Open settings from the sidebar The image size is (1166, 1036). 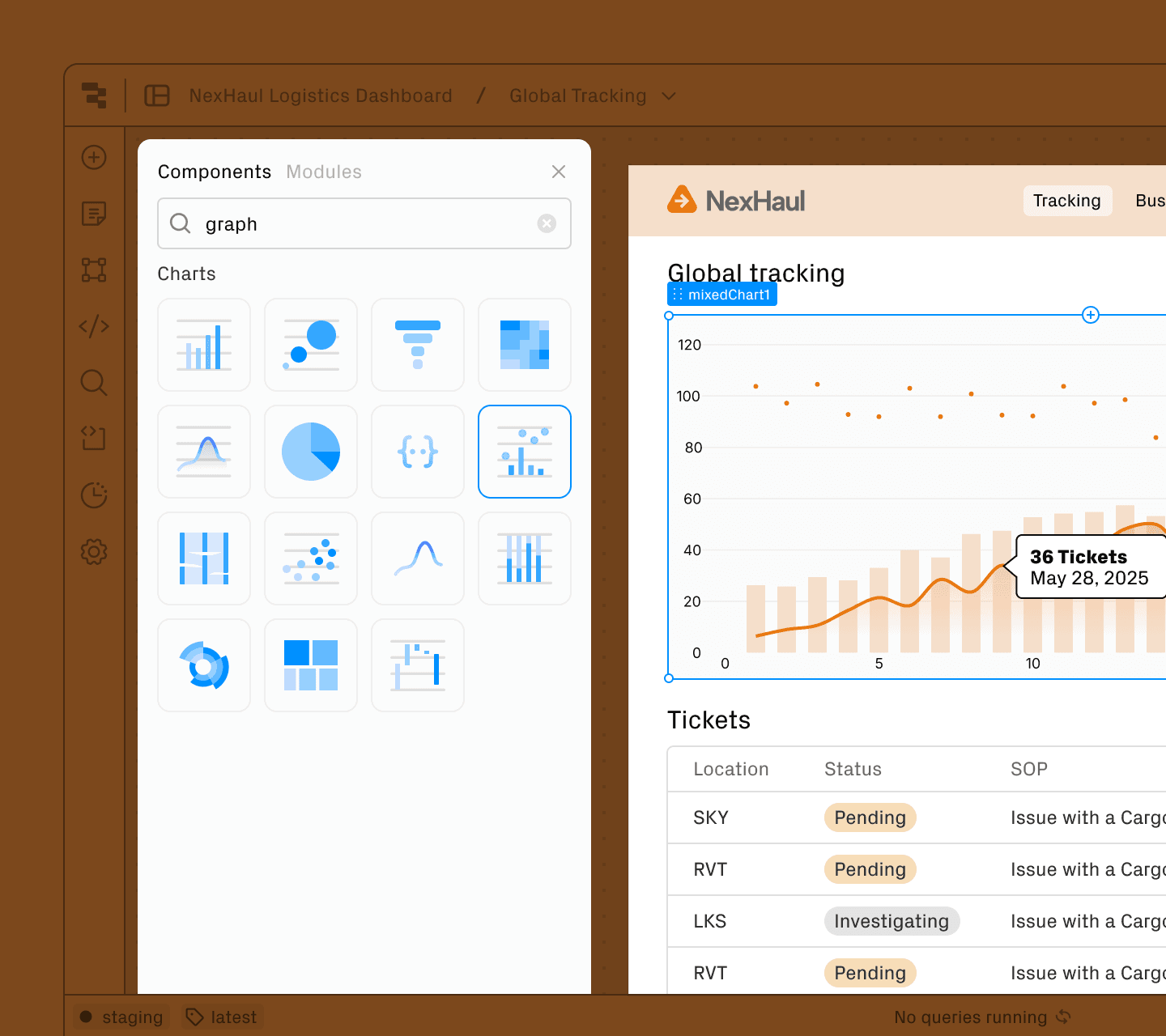coord(94,552)
